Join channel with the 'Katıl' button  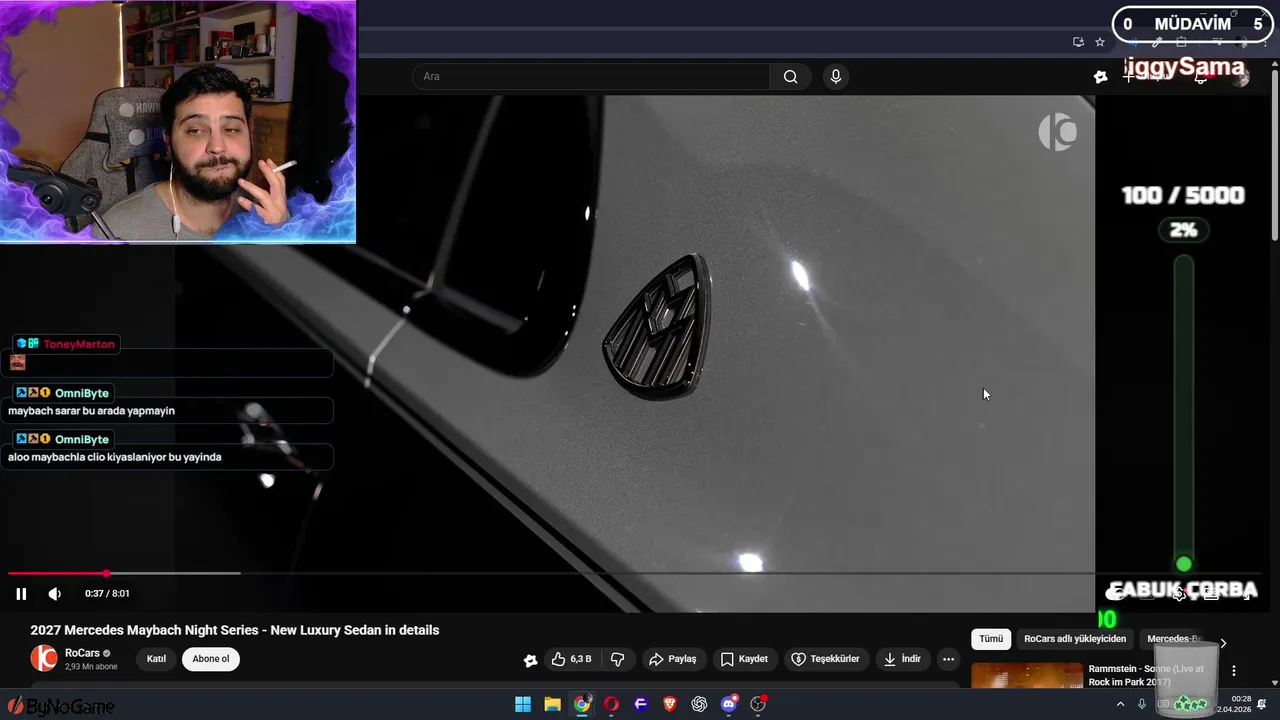pos(157,659)
